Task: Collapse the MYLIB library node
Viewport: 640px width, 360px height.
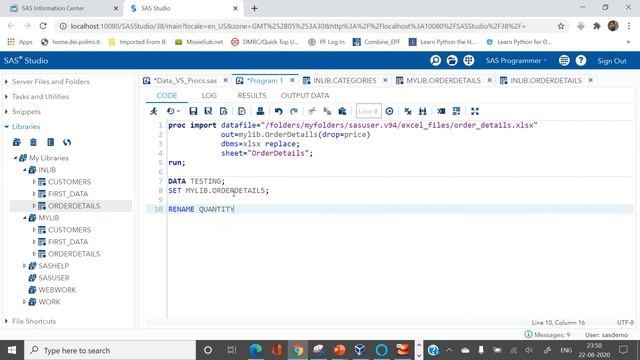Action: pyautogui.click(x=24, y=218)
